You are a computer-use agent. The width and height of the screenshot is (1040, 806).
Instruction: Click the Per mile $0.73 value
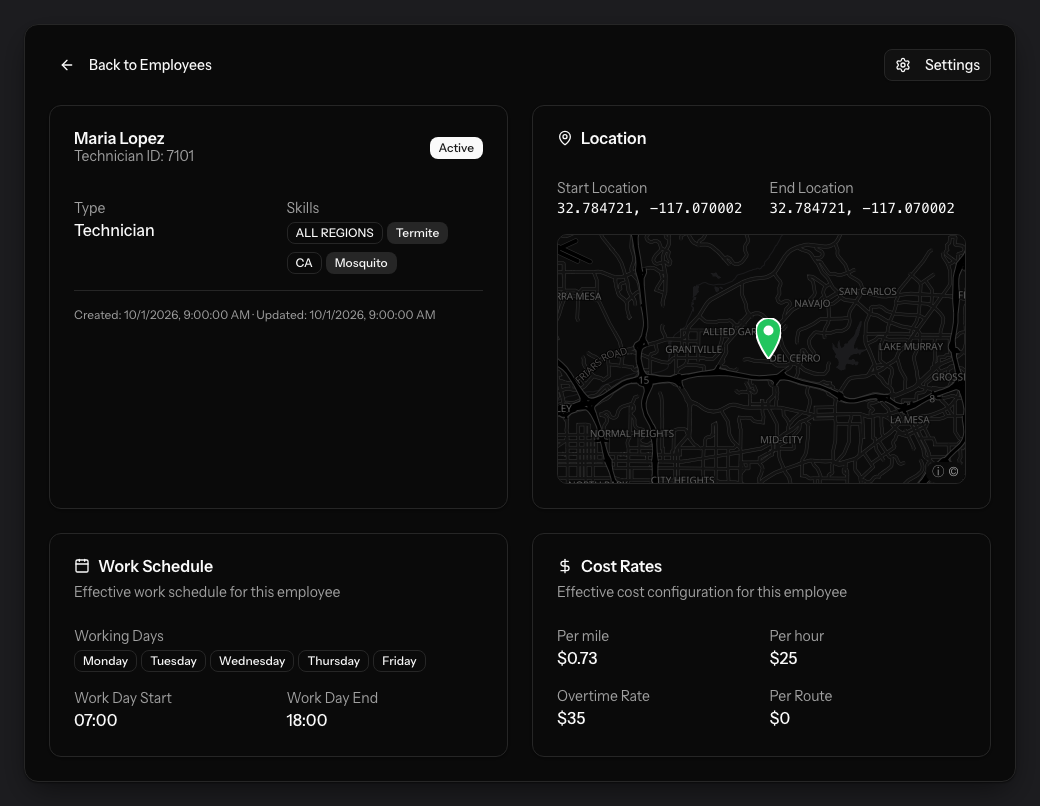point(577,658)
